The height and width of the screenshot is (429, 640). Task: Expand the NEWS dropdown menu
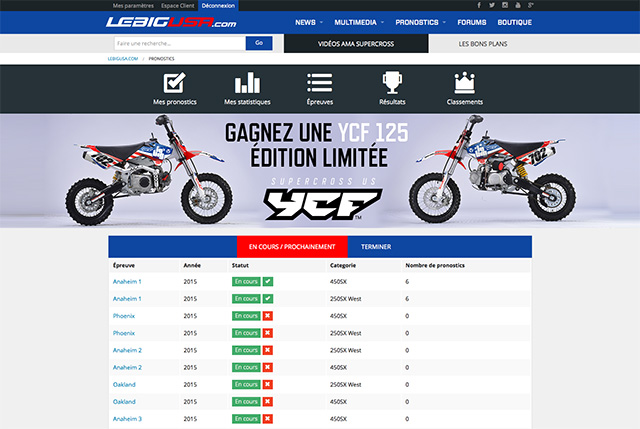tap(309, 22)
